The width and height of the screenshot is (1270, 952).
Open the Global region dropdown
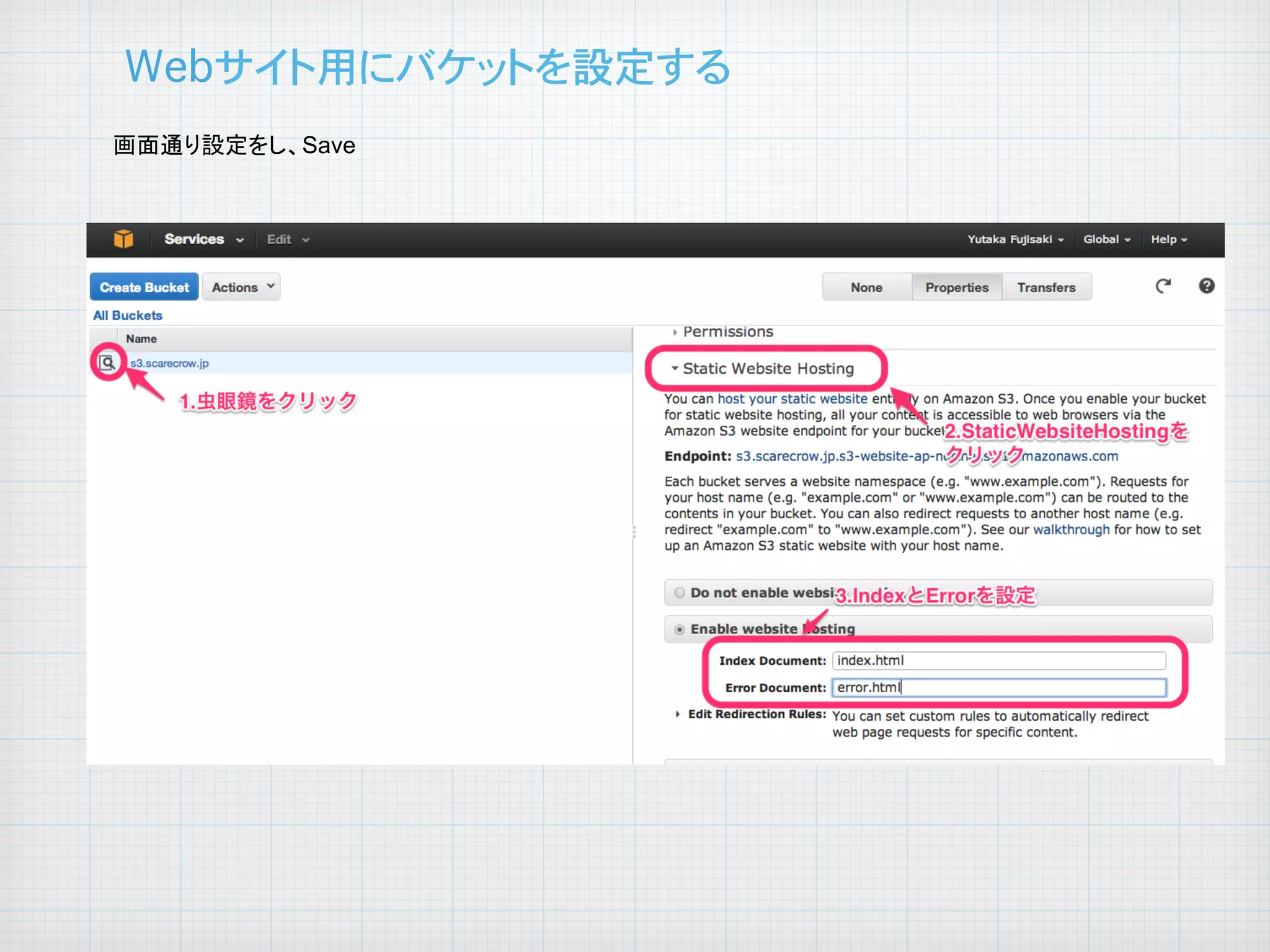pos(1107,239)
